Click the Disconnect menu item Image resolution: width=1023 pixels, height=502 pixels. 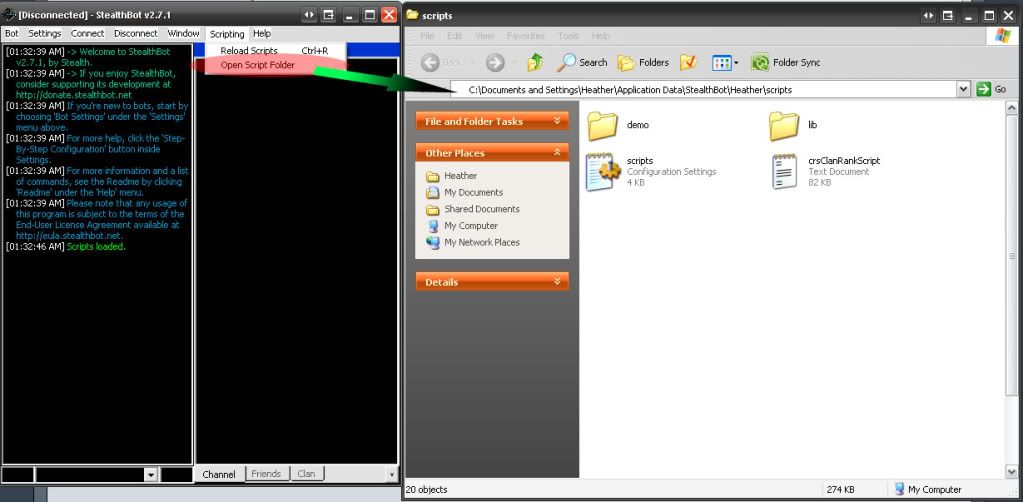click(x=136, y=33)
